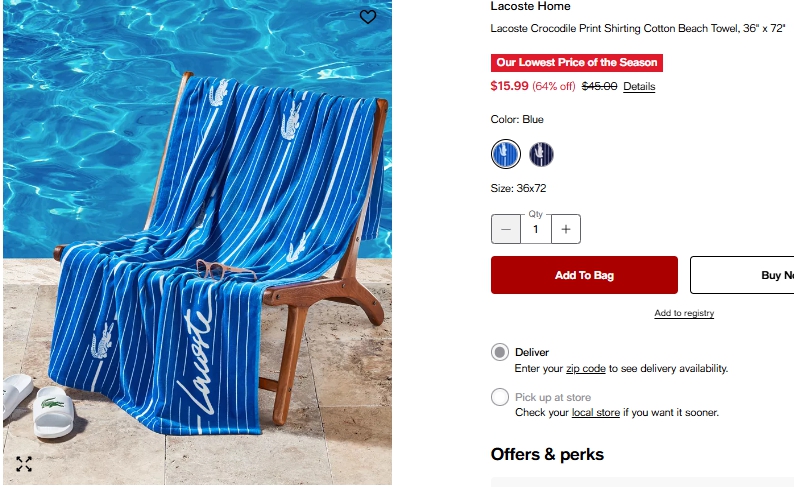Select the Blue striped color swatch
Image resolution: width=794 pixels, height=487 pixels.
point(505,154)
